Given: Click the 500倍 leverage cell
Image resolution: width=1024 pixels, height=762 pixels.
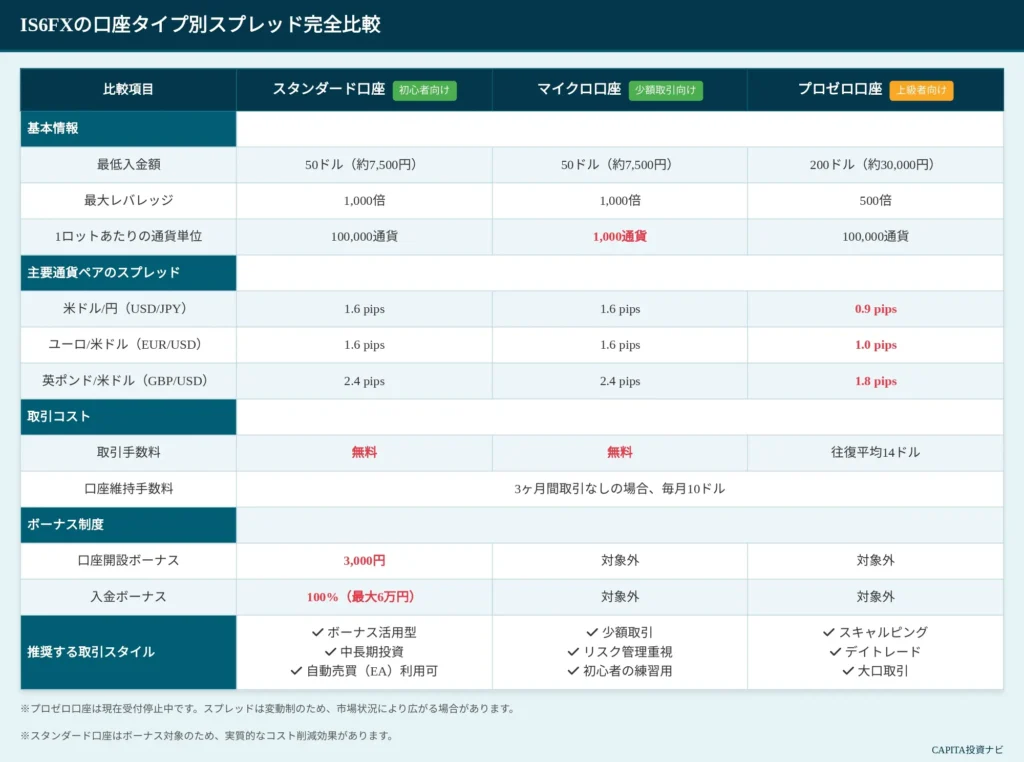Looking at the screenshot, I should coord(875,200).
